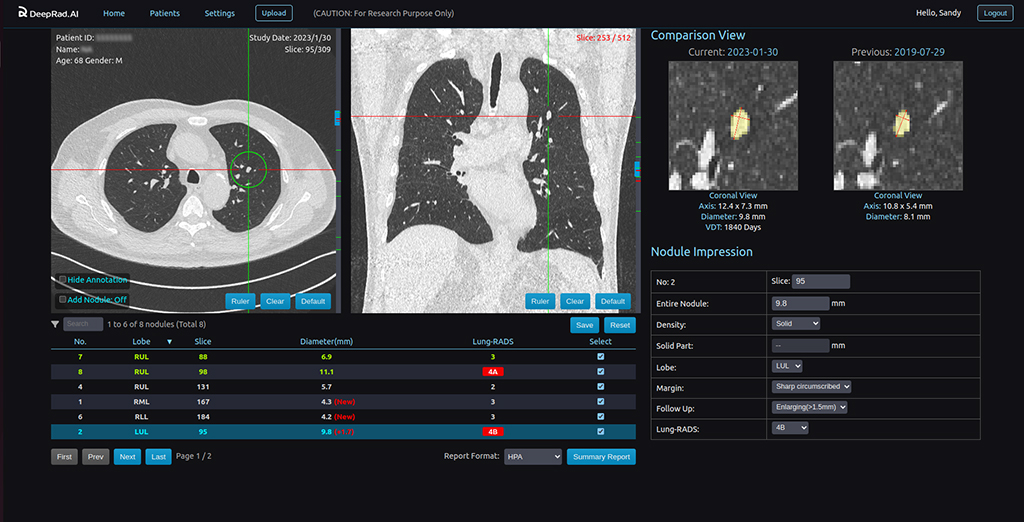This screenshot has width=1024, height=522.
Task: Click the Entire Nodule size input field
Action: (800, 303)
